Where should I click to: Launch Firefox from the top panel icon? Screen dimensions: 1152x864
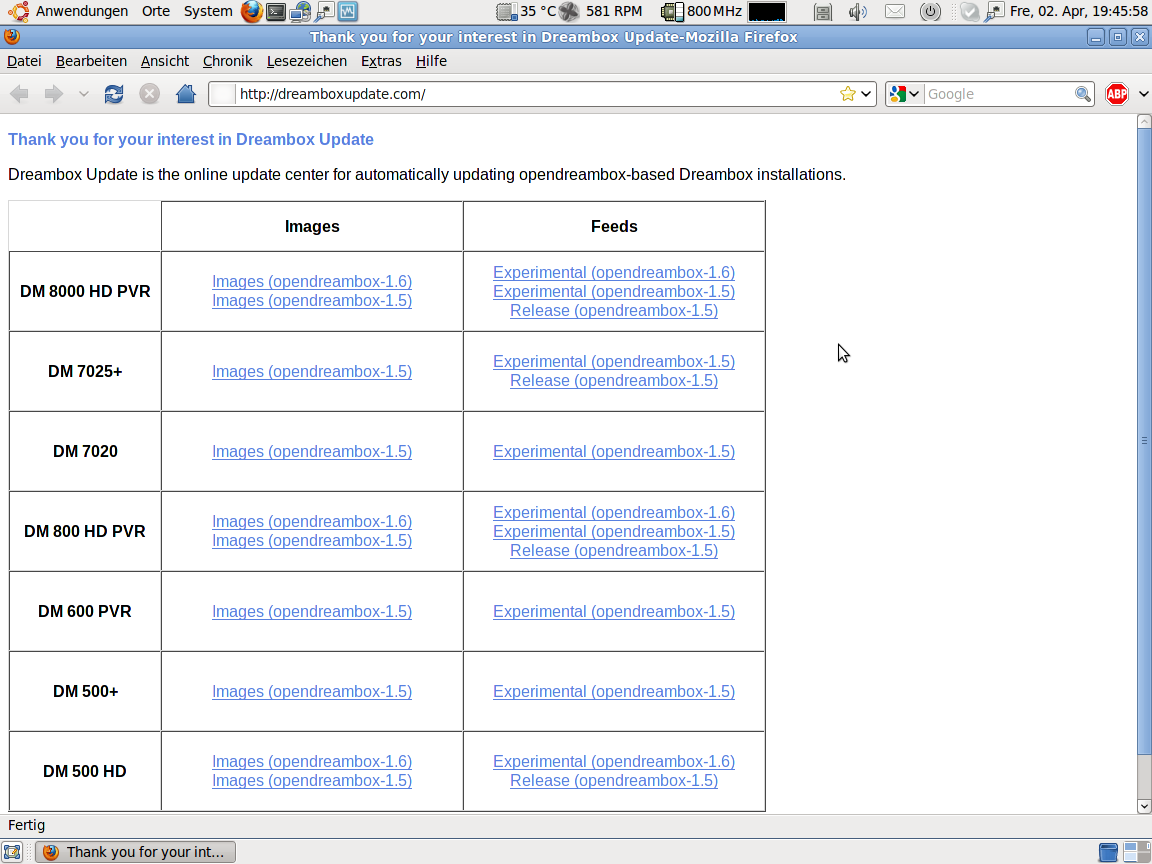coord(252,12)
